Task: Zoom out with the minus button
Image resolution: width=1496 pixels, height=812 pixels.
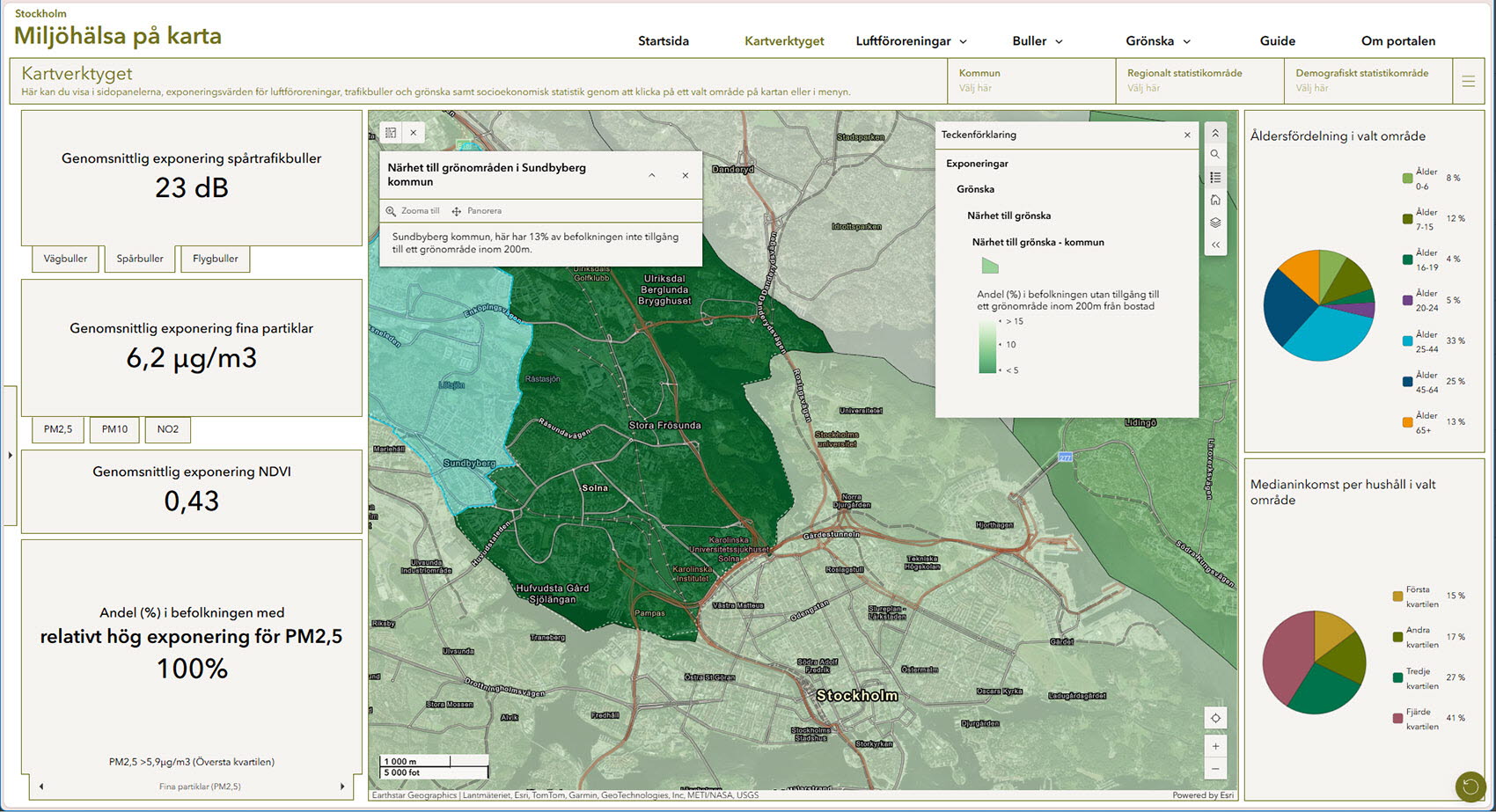Action: pyautogui.click(x=1215, y=769)
